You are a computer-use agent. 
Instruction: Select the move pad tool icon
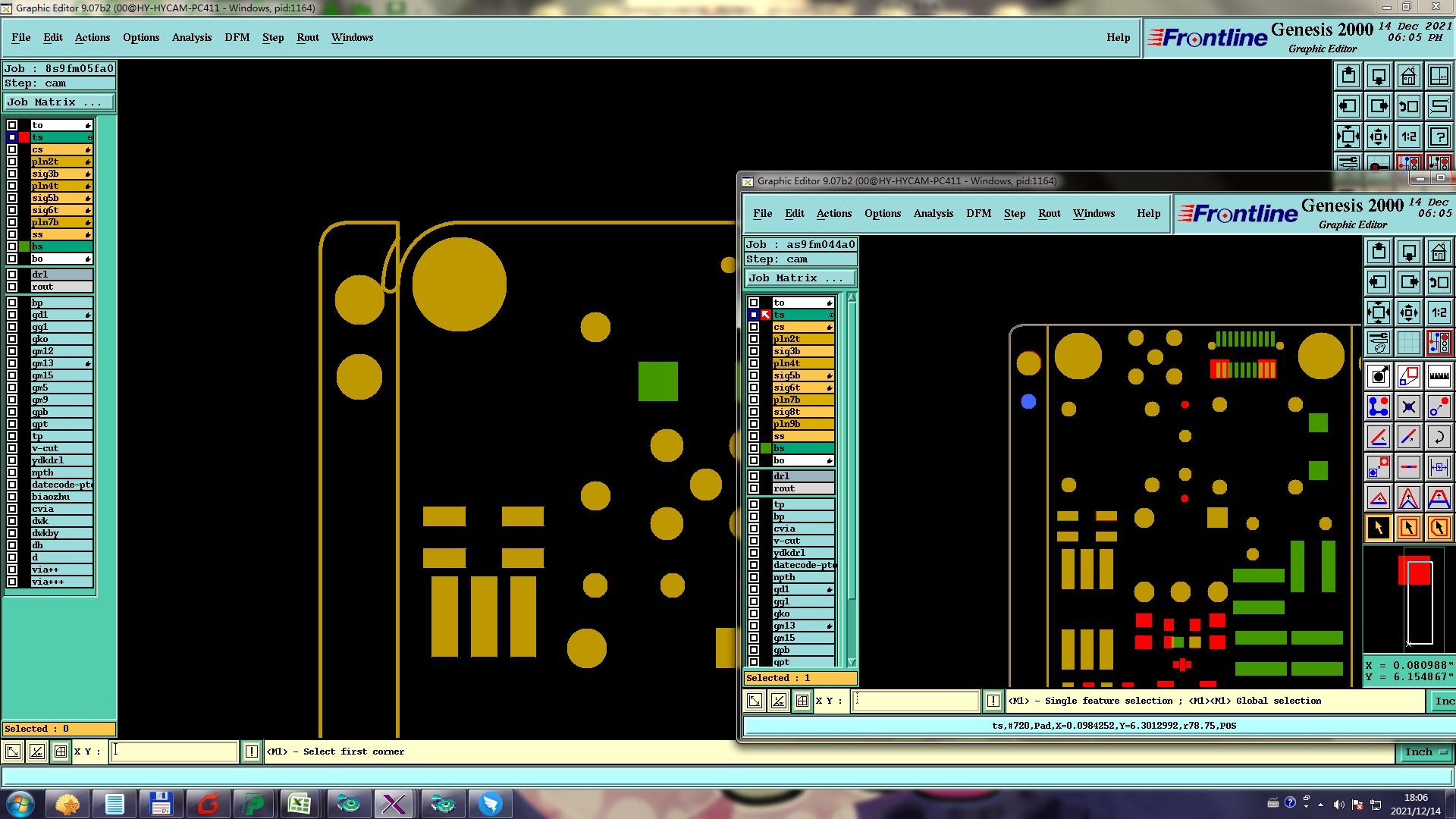[1379, 467]
